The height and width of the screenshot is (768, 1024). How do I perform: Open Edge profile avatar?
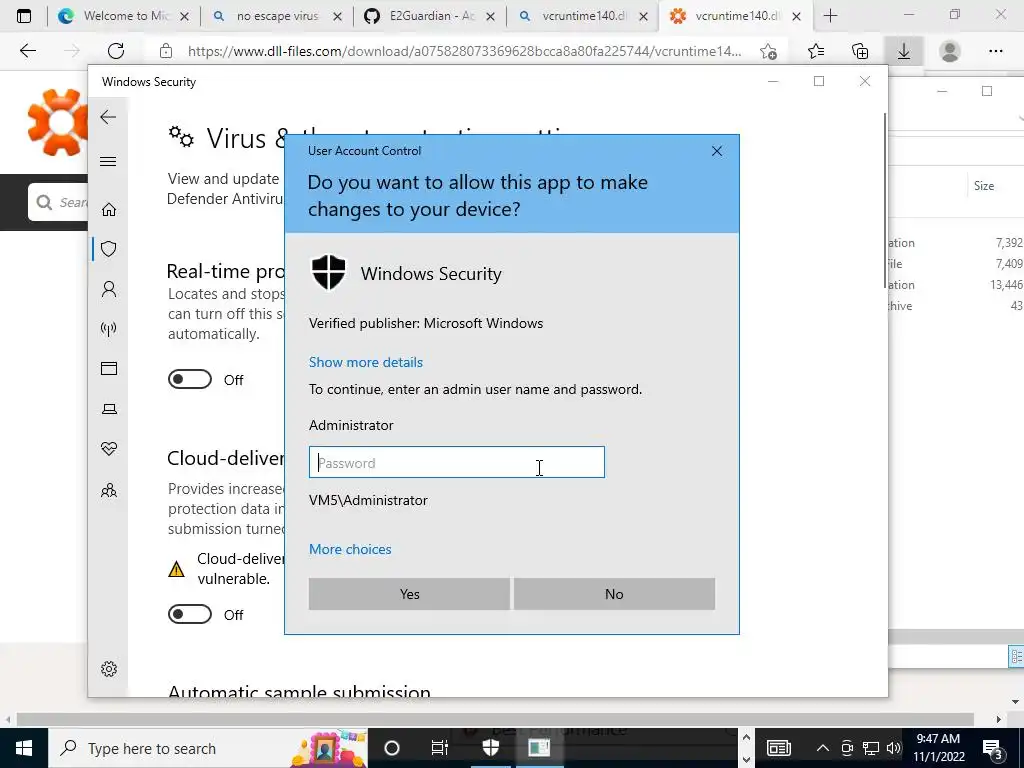(x=950, y=51)
